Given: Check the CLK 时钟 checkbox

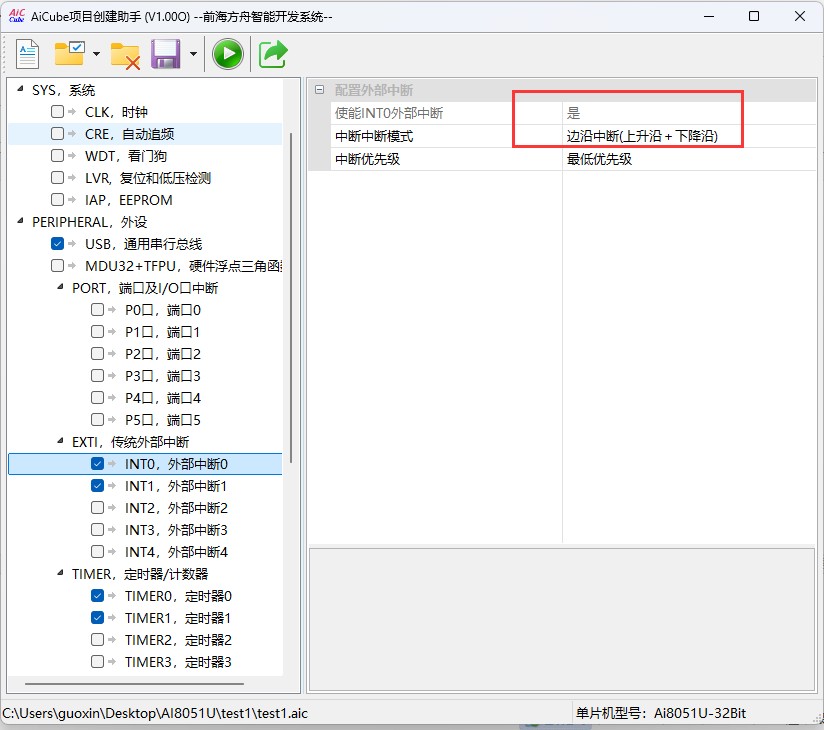Looking at the screenshot, I should [57, 111].
